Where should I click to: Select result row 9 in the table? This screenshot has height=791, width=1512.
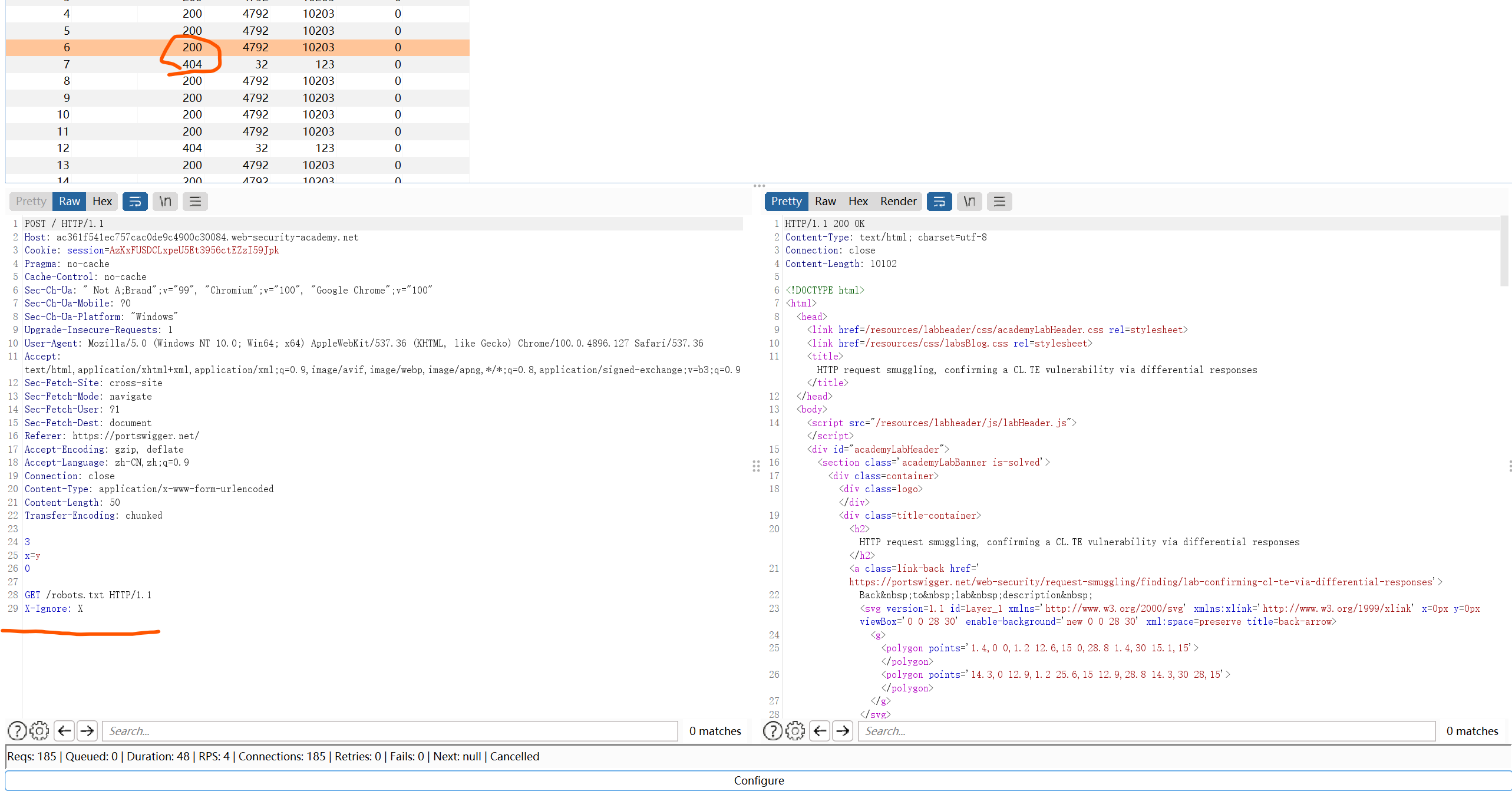(237, 98)
